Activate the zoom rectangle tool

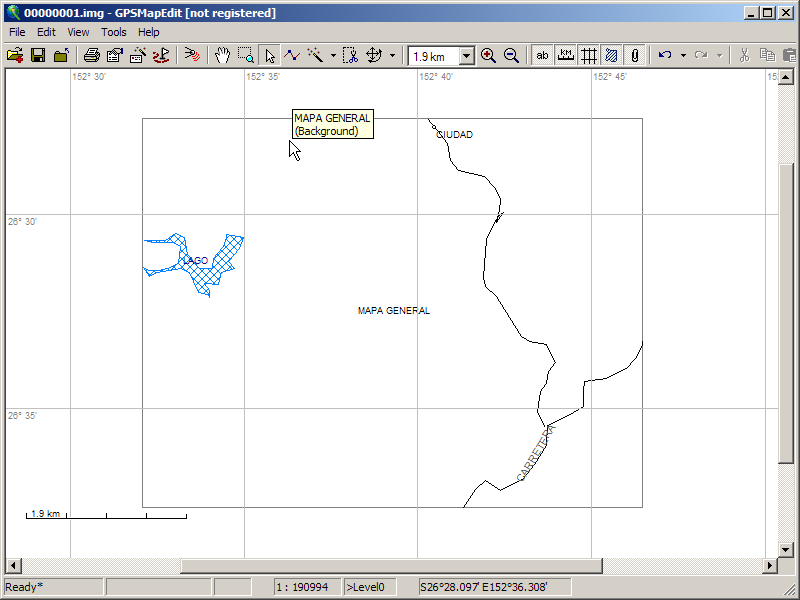(x=246, y=55)
